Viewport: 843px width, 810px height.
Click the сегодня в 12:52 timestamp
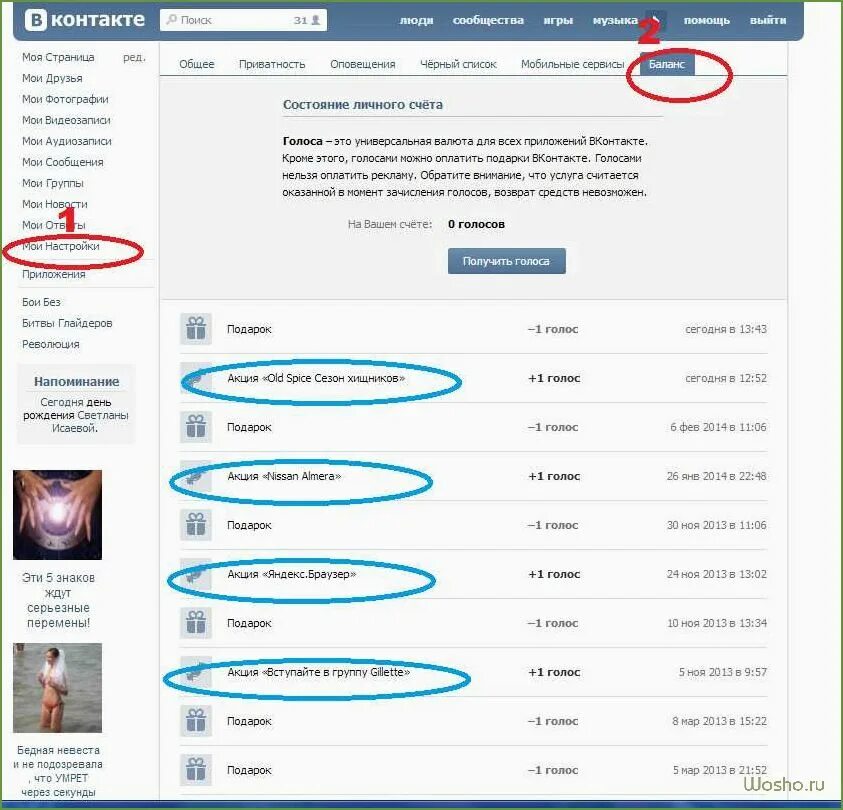tap(726, 378)
